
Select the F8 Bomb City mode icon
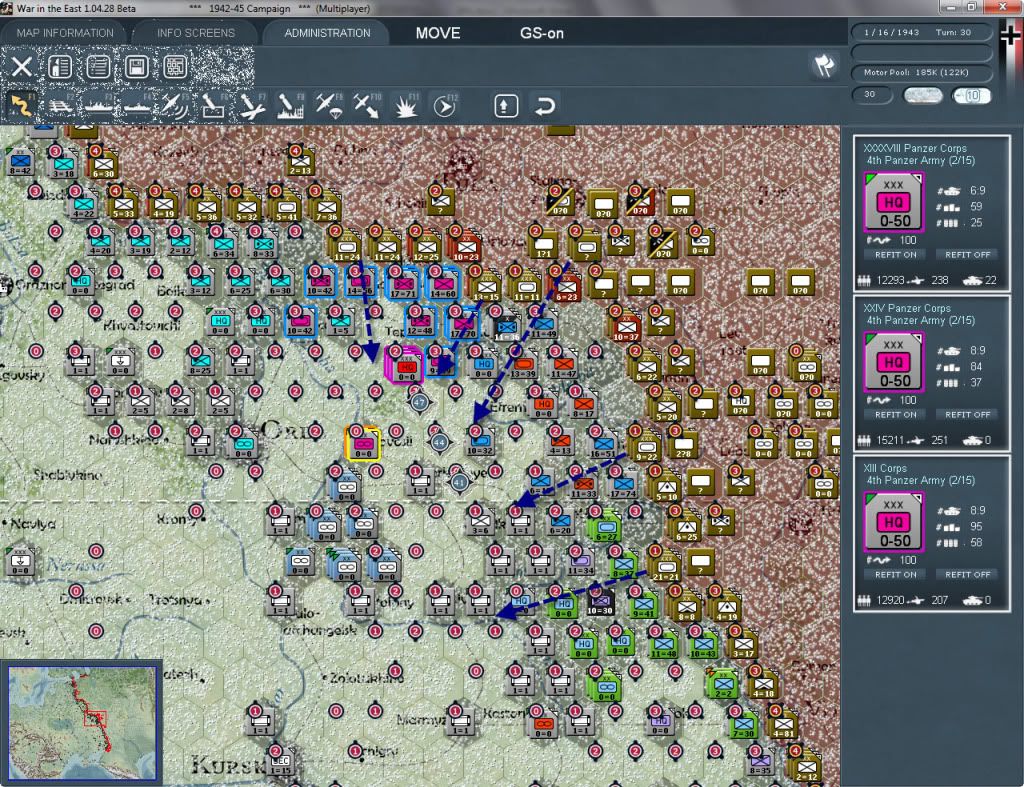click(x=291, y=106)
